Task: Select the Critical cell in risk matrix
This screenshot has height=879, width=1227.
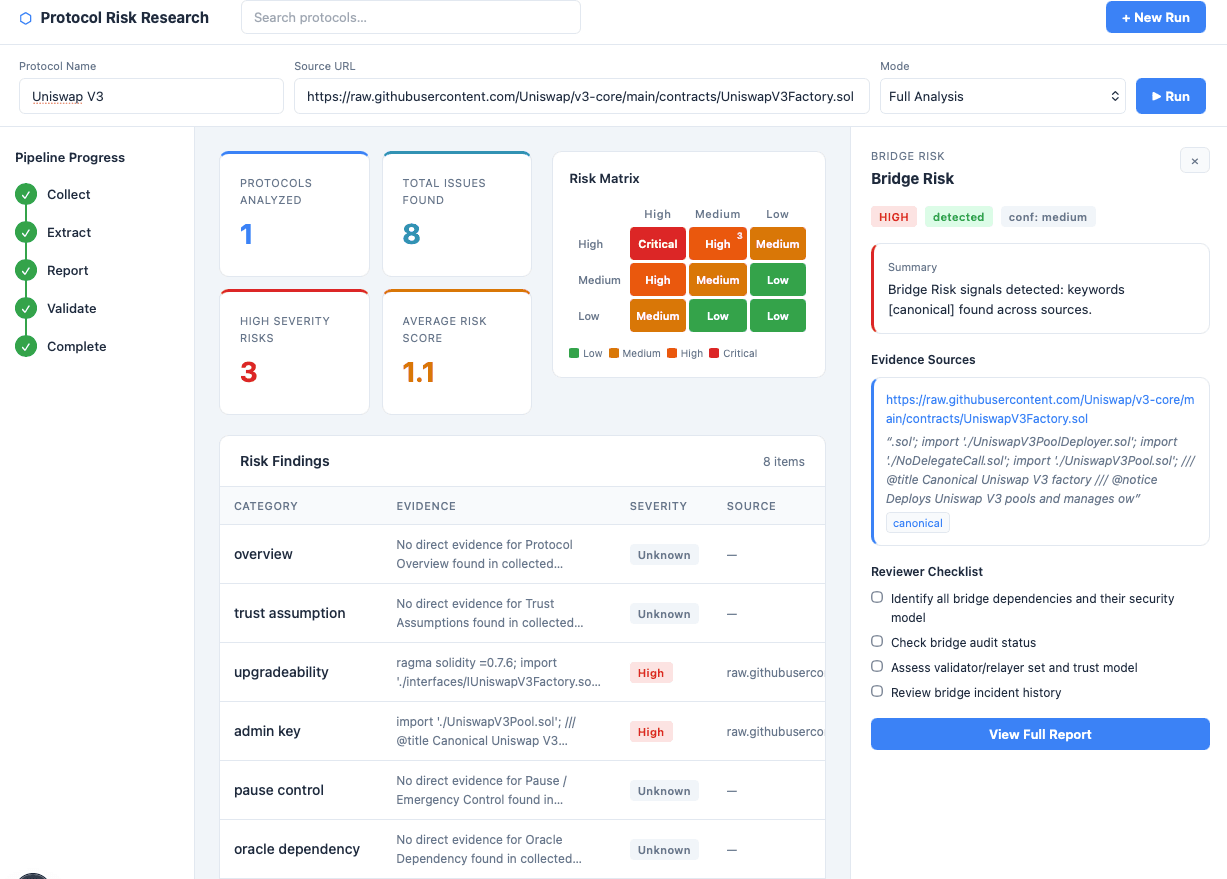Action: point(658,244)
